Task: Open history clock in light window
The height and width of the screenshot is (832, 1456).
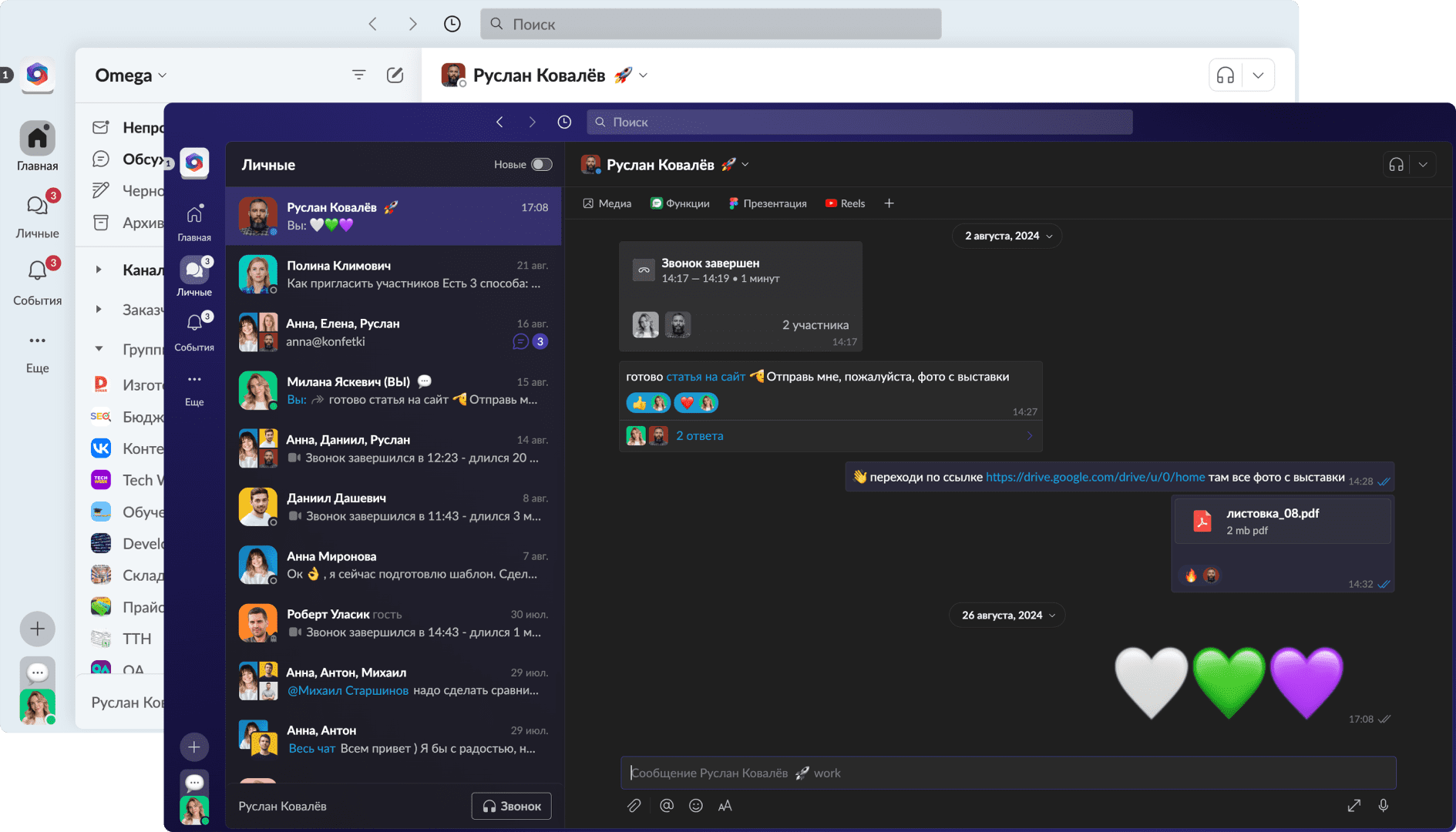Action: pos(452,24)
